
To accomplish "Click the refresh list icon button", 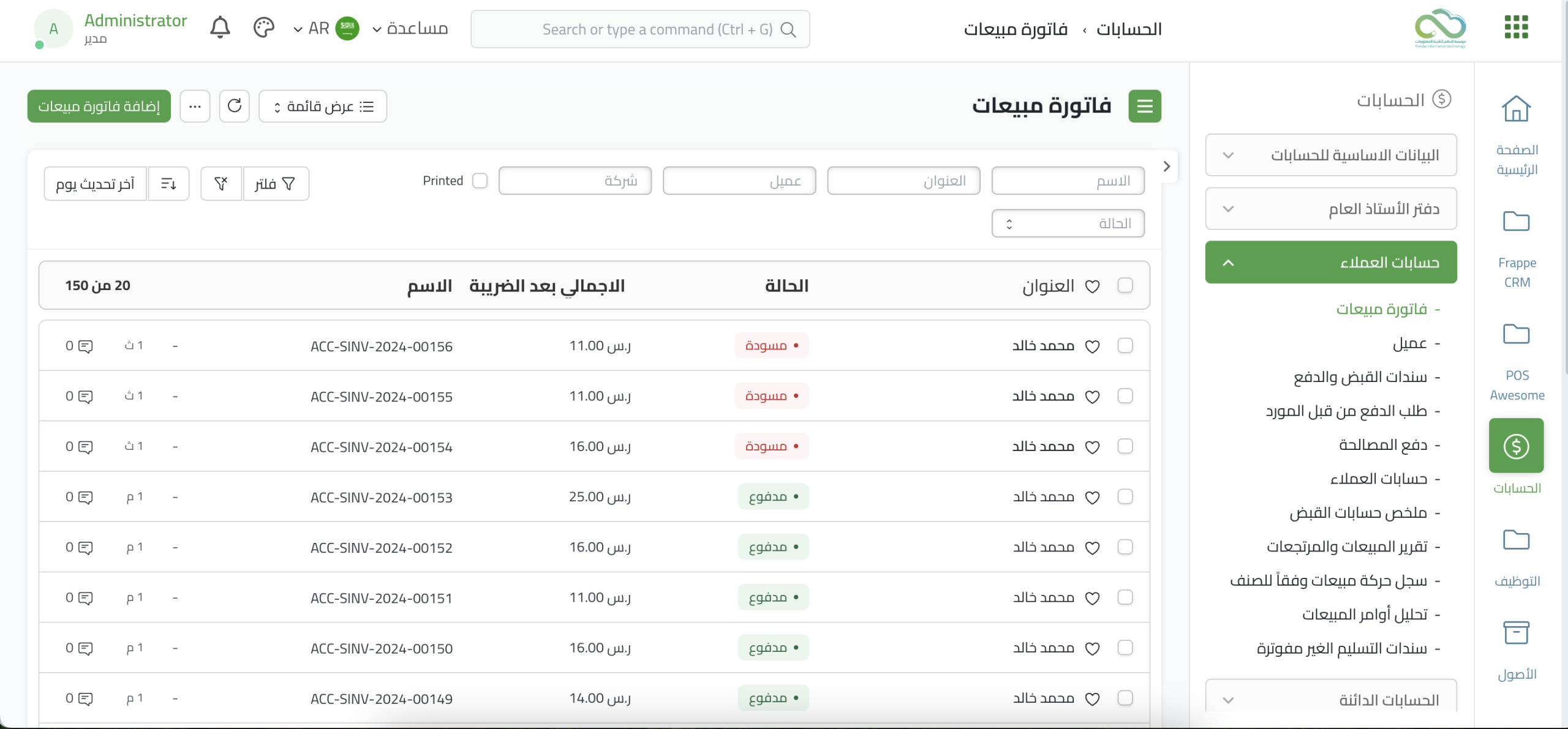I will (x=235, y=106).
